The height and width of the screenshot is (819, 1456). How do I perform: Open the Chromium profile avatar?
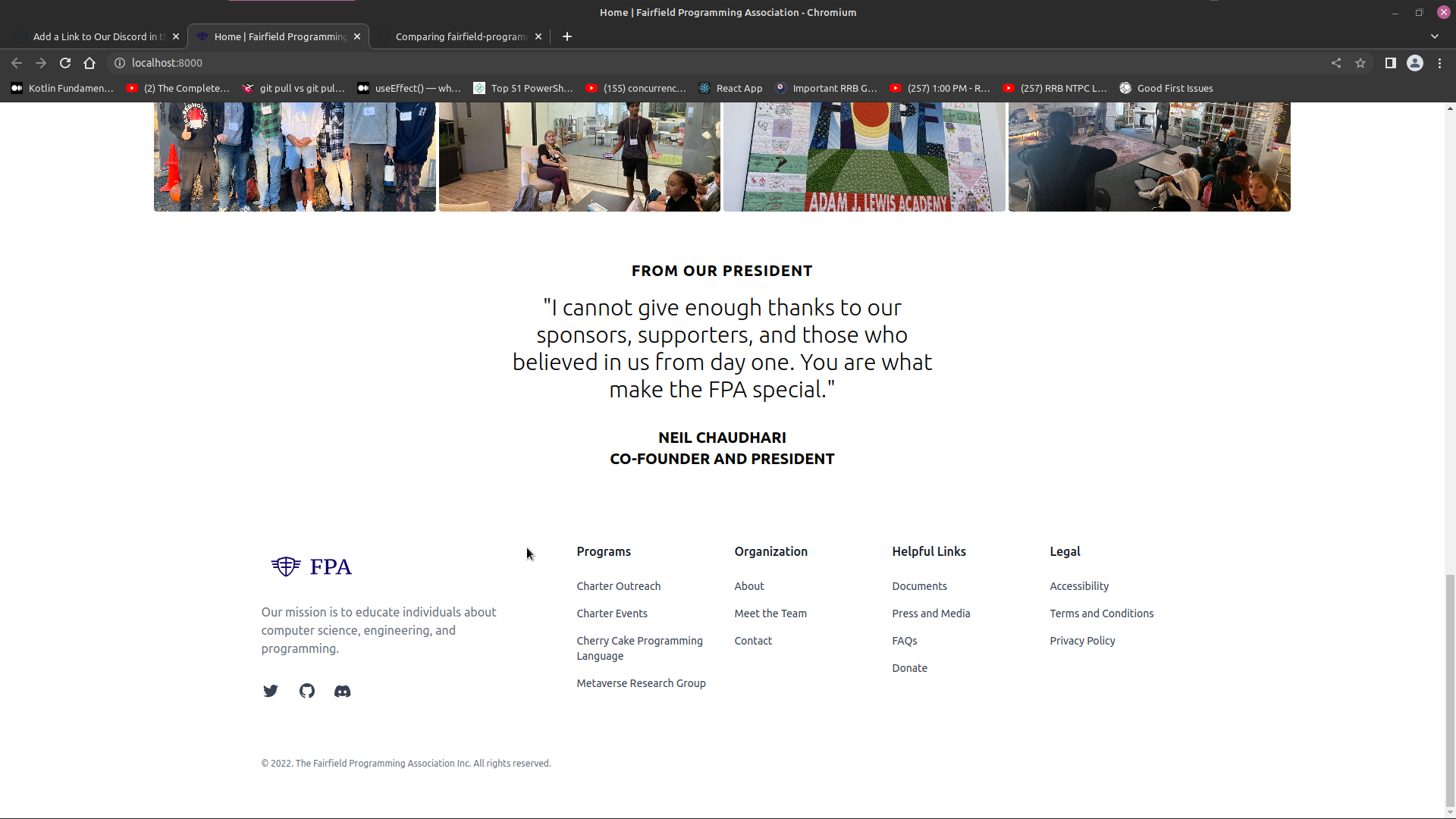point(1415,63)
